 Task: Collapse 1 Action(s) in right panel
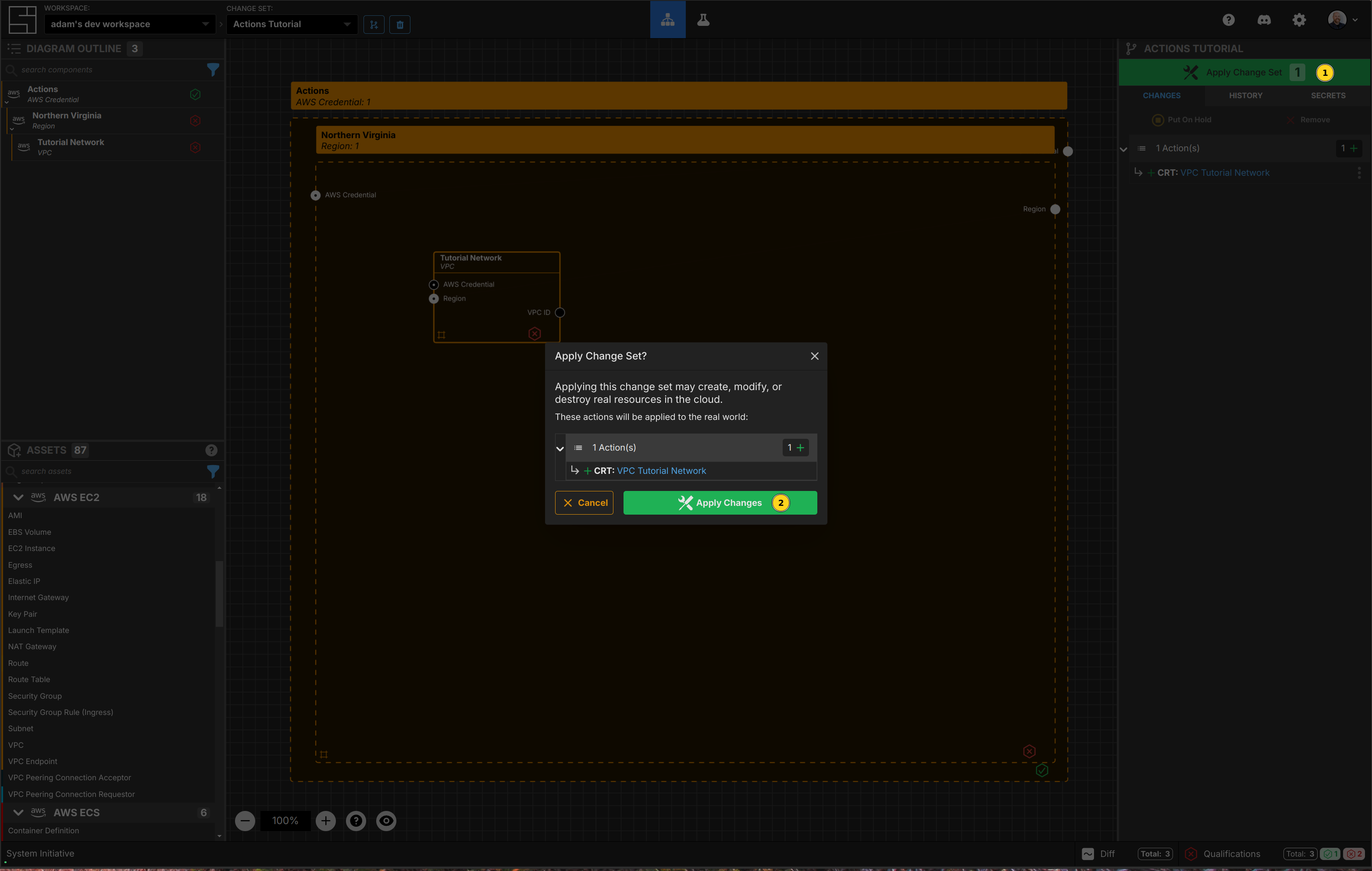coord(1123,149)
